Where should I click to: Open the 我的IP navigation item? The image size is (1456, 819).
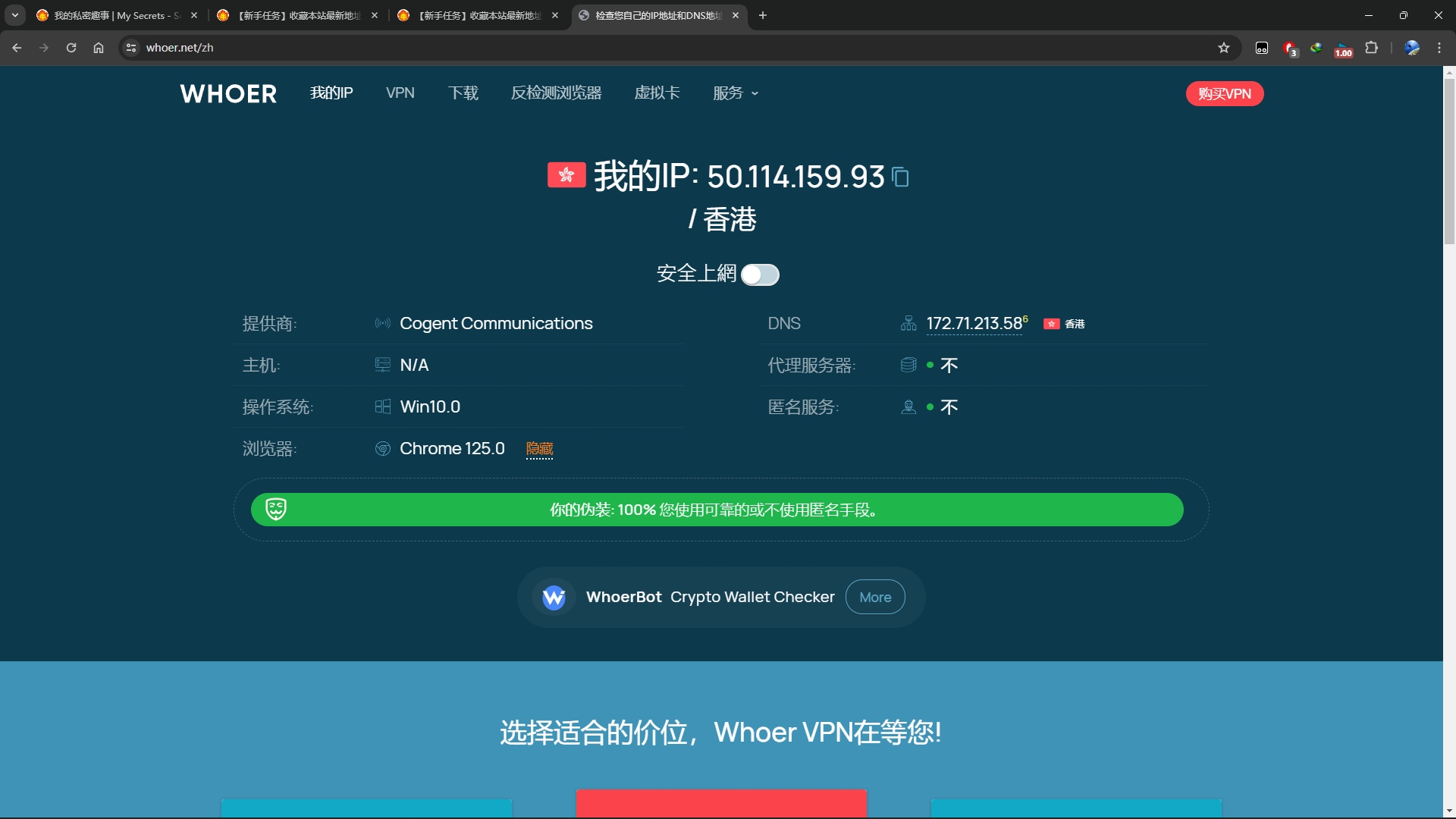tap(331, 93)
